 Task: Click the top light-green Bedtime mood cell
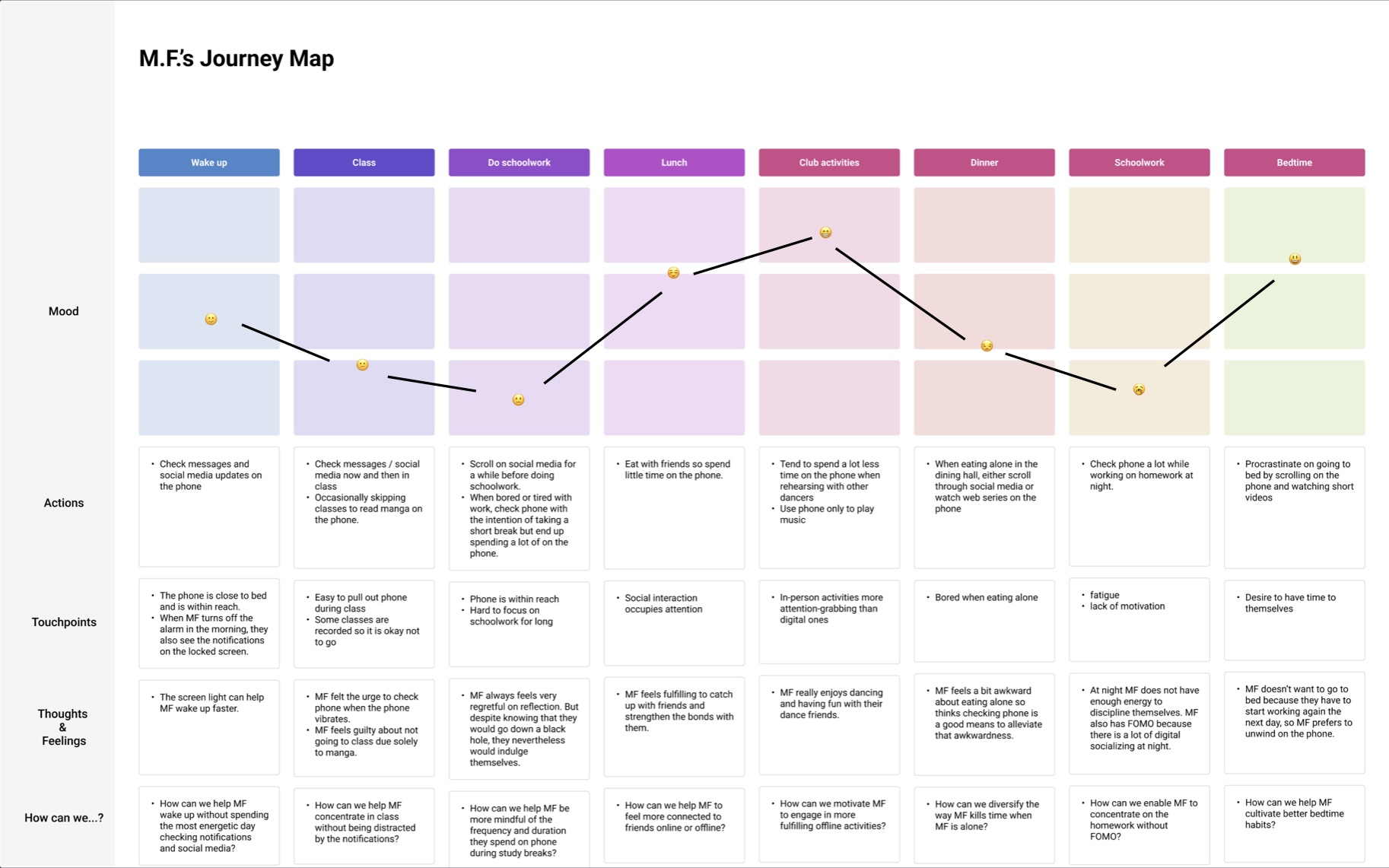pos(1294,225)
